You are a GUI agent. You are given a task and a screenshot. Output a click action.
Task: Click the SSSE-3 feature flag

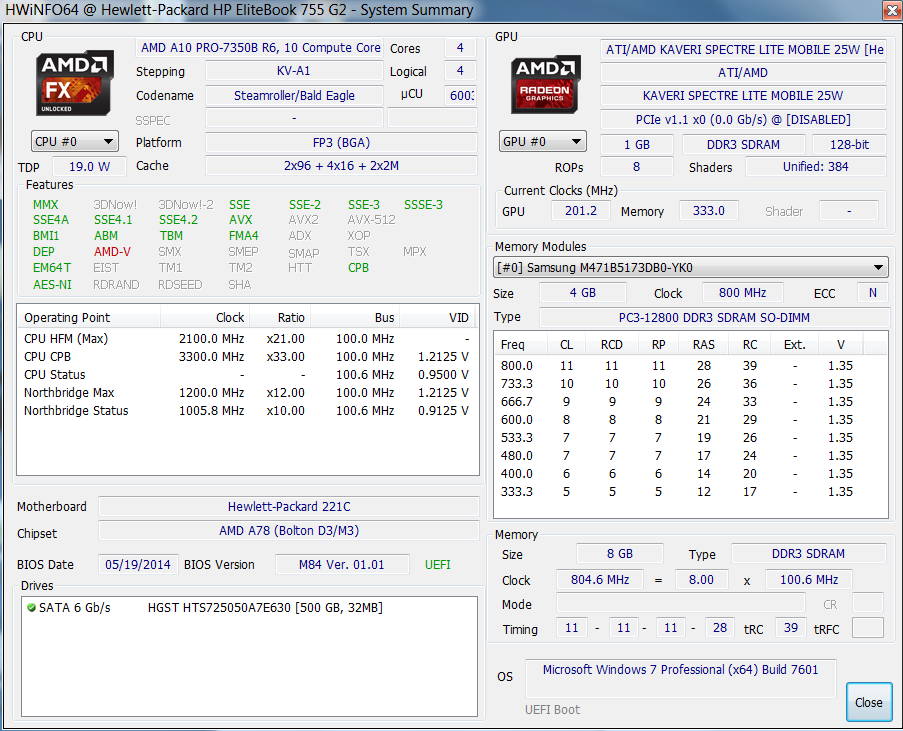(x=423, y=204)
